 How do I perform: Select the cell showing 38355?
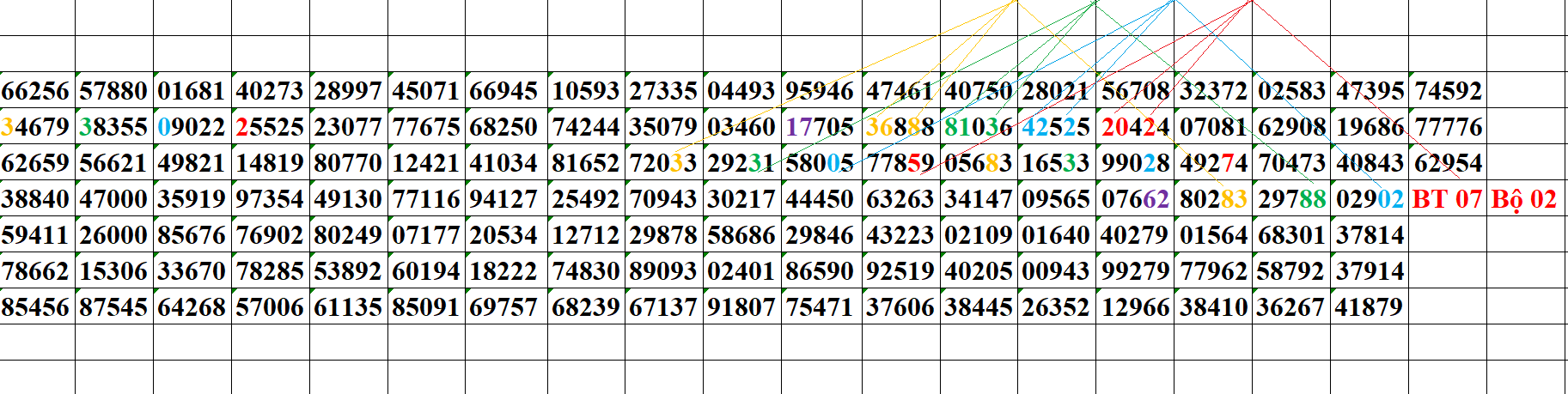coord(113,127)
